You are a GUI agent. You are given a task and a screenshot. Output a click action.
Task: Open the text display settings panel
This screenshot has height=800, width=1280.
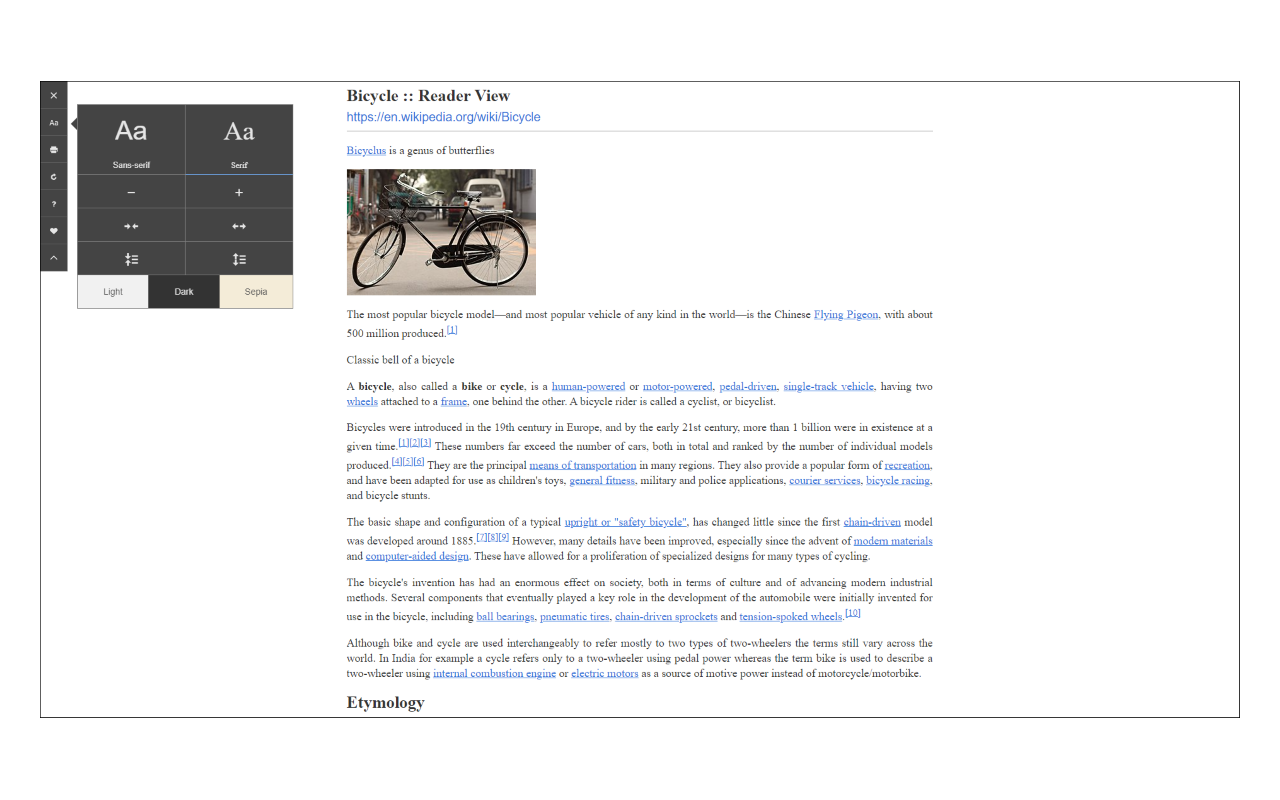coord(53,122)
